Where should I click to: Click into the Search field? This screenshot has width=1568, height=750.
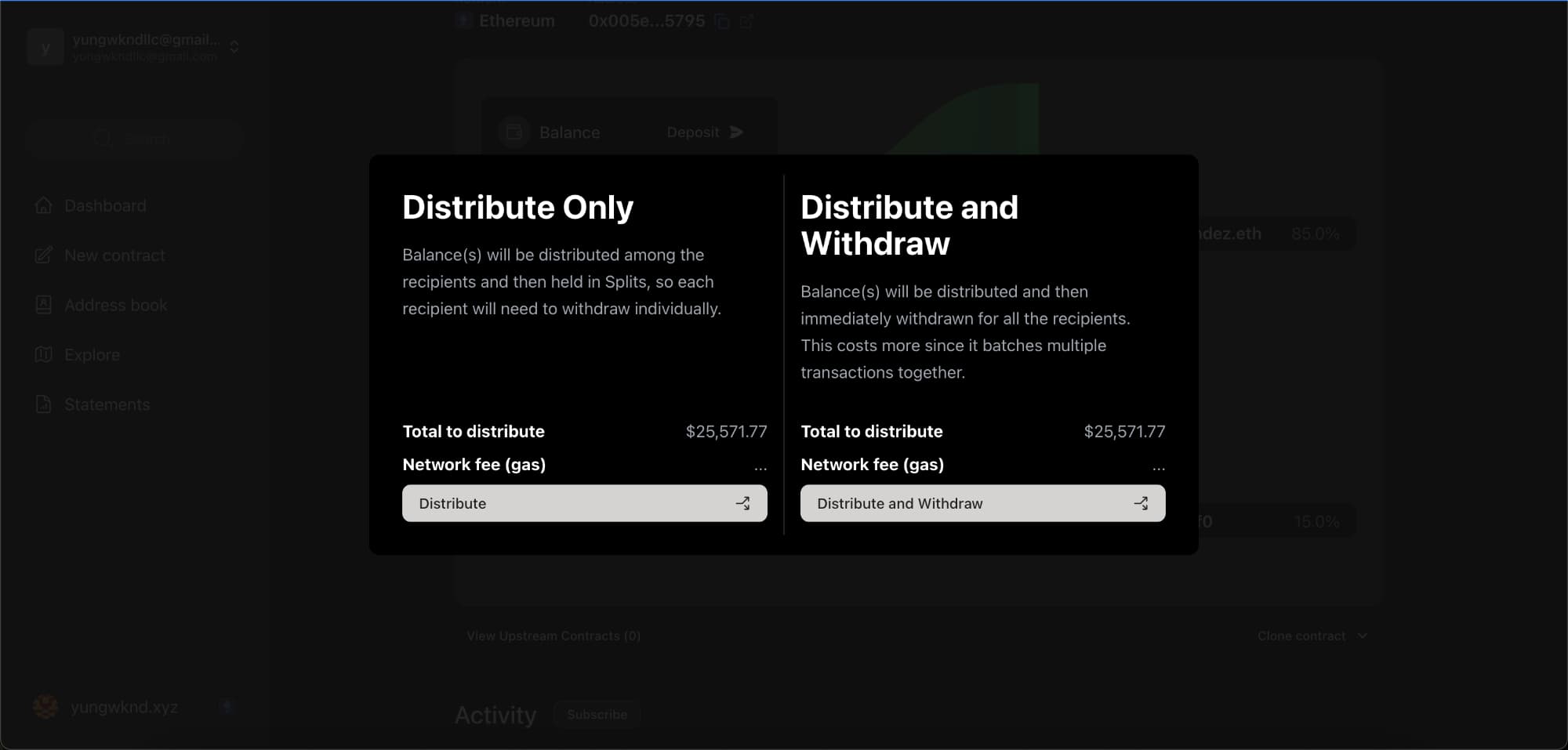(135, 139)
